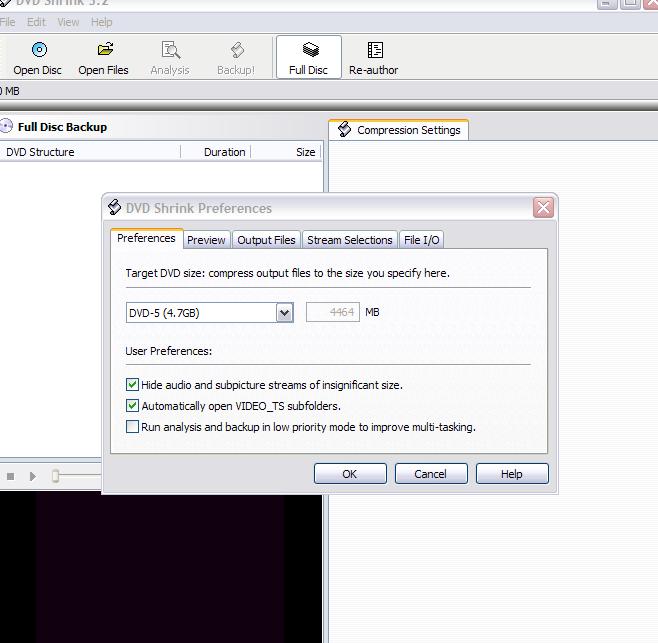
Task: Click the Full Disc Backup disc icon
Action: click(x=5, y=126)
